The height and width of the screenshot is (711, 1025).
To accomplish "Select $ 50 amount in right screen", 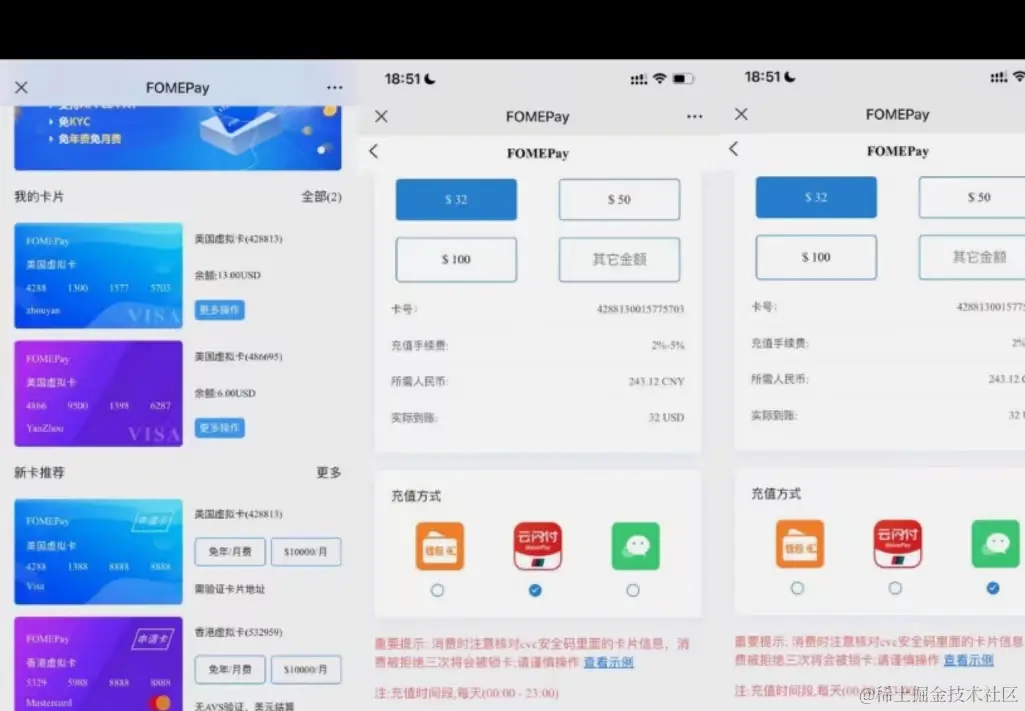I will coord(973,197).
